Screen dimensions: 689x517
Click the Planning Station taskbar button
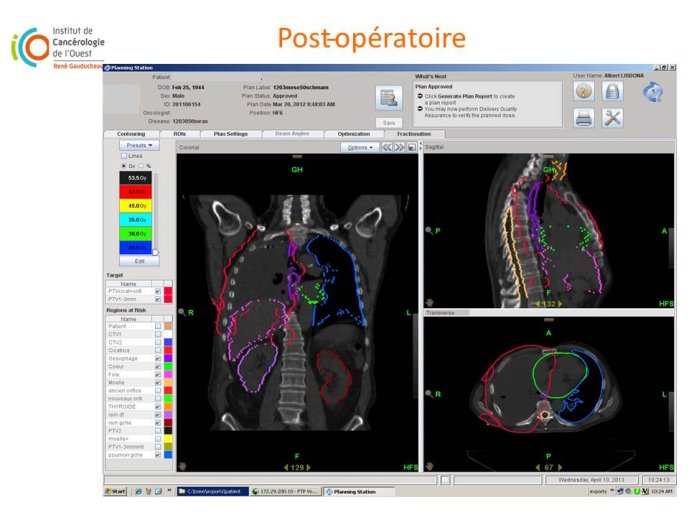359,492
